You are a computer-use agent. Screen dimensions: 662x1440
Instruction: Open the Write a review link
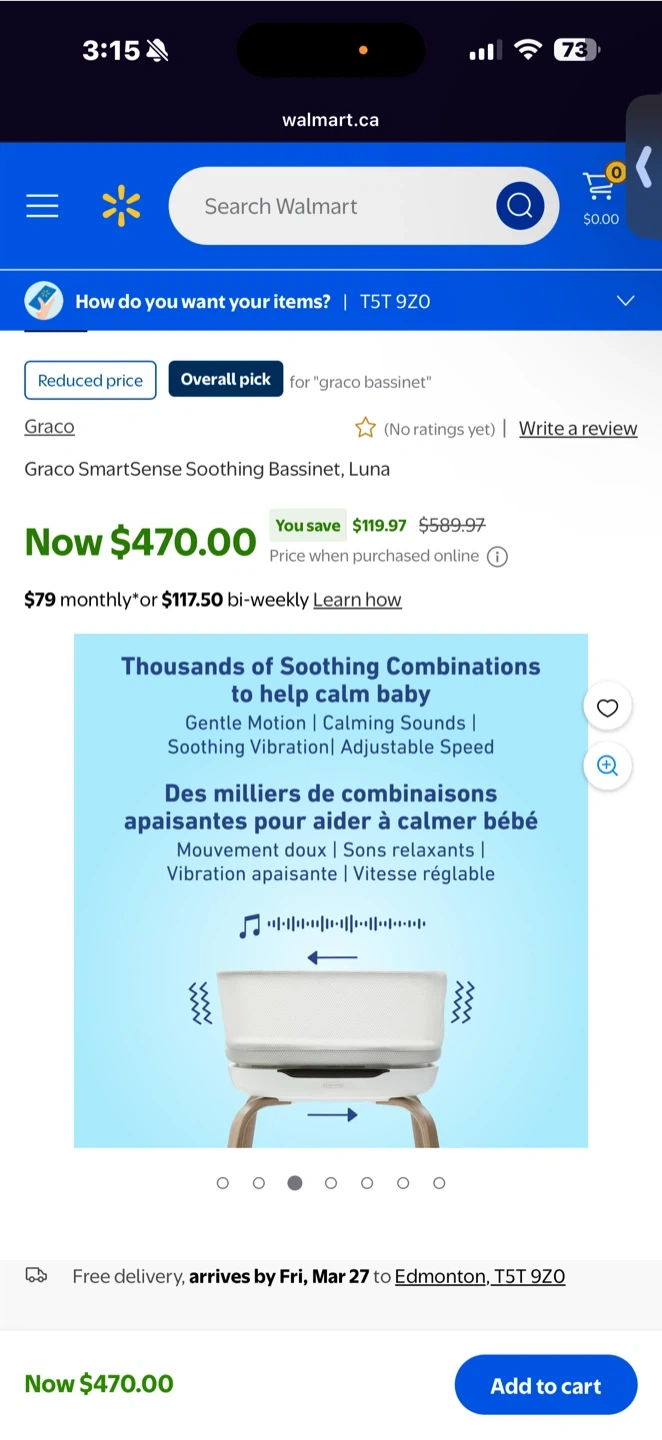[x=578, y=428]
